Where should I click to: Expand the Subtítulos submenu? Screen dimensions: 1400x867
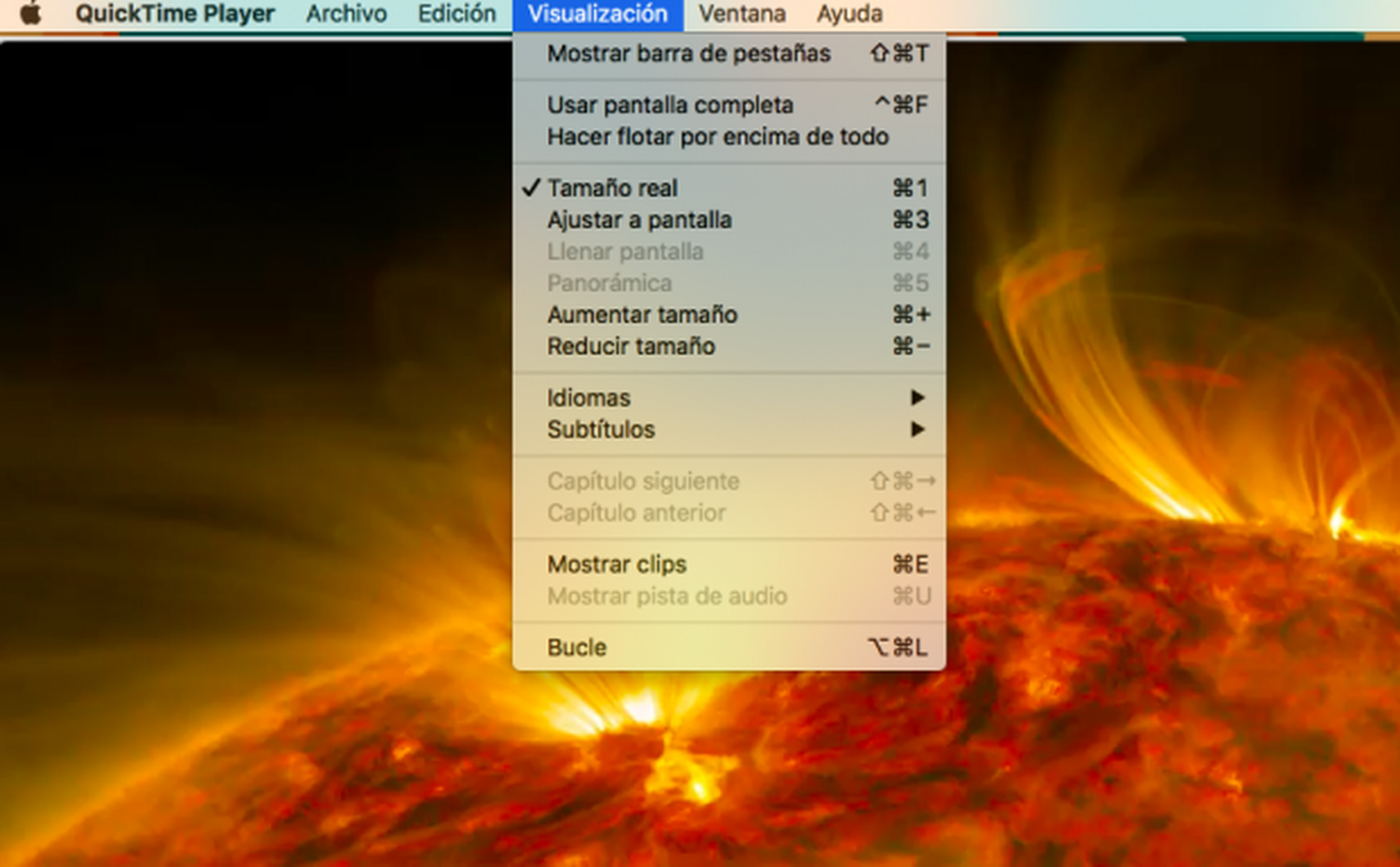pyautogui.click(x=729, y=429)
